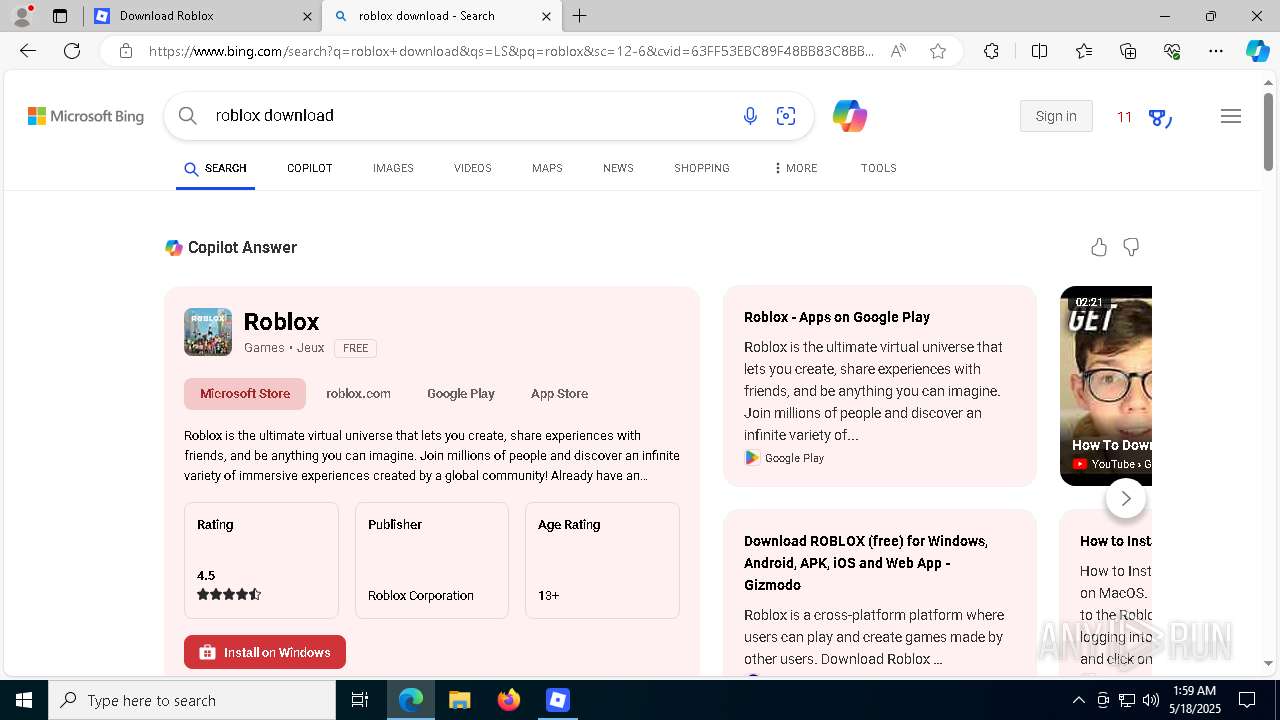
Task: Click the Sign in button
Action: [x=1056, y=116]
